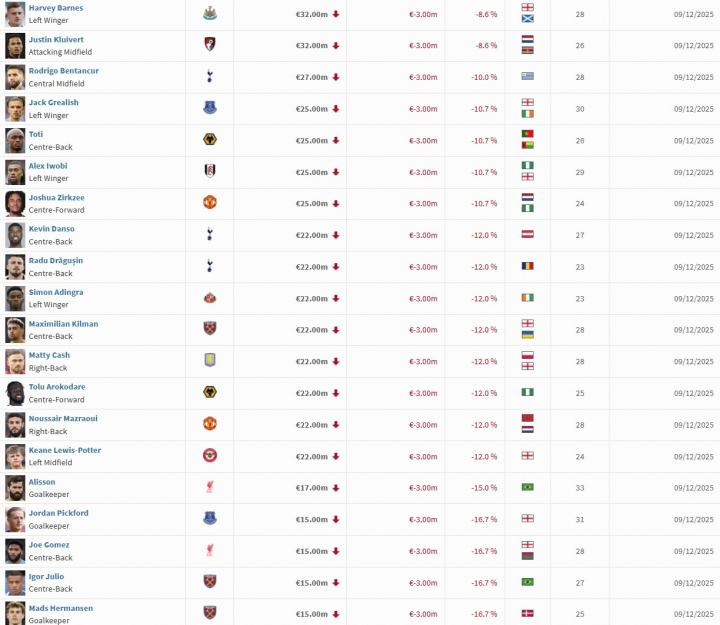Click the Bournemouth crest in Justin Kluivert's row
Image resolution: width=720 pixels, height=625 pixels.
tap(209, 45)
